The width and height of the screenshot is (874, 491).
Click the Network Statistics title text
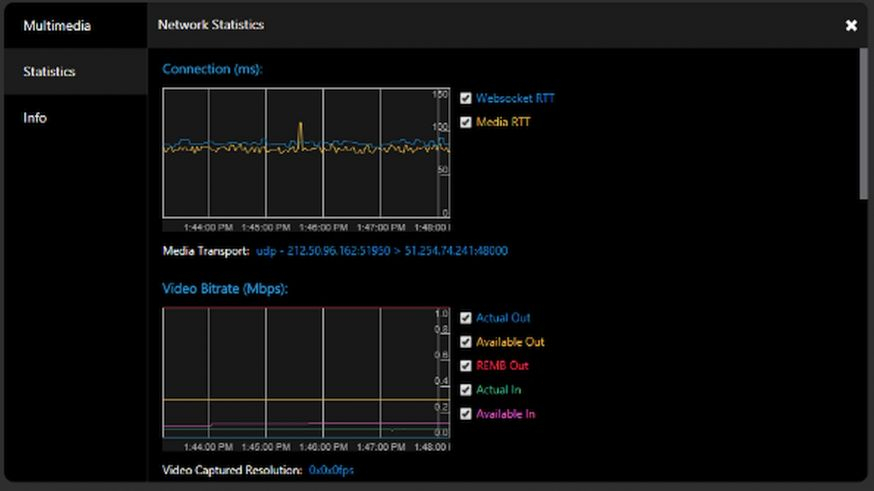tap(211, 24)
